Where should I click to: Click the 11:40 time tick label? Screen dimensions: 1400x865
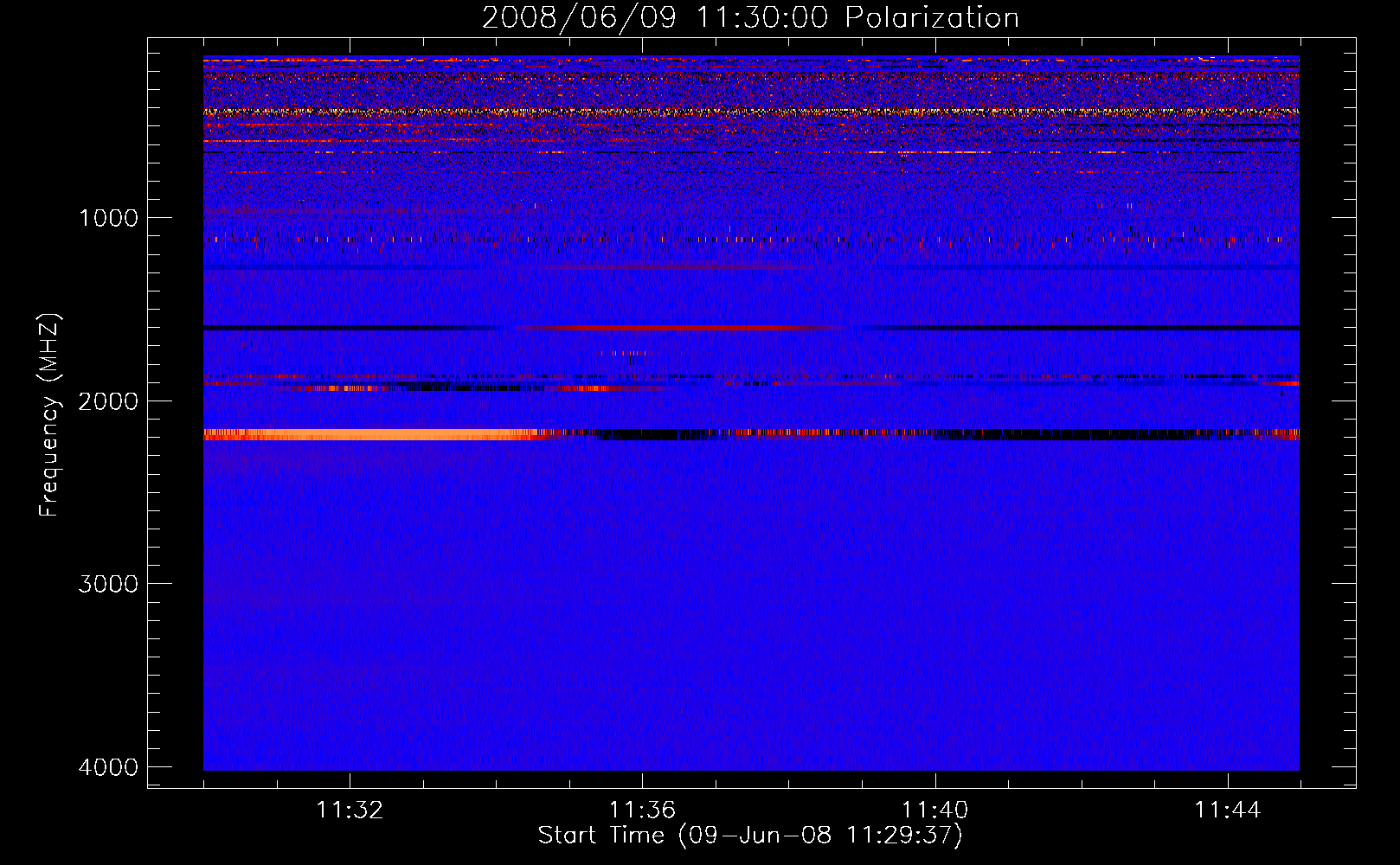point(935,811)
